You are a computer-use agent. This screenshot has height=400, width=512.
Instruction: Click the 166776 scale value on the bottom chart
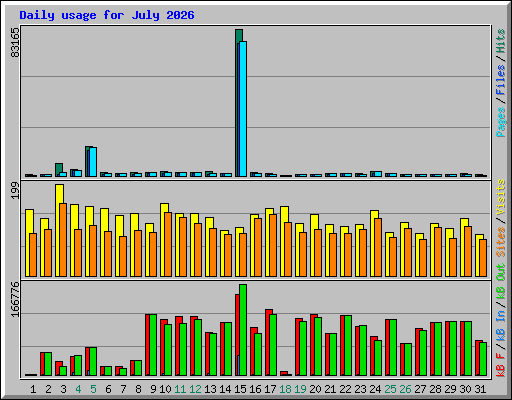(x=16, y=299)
